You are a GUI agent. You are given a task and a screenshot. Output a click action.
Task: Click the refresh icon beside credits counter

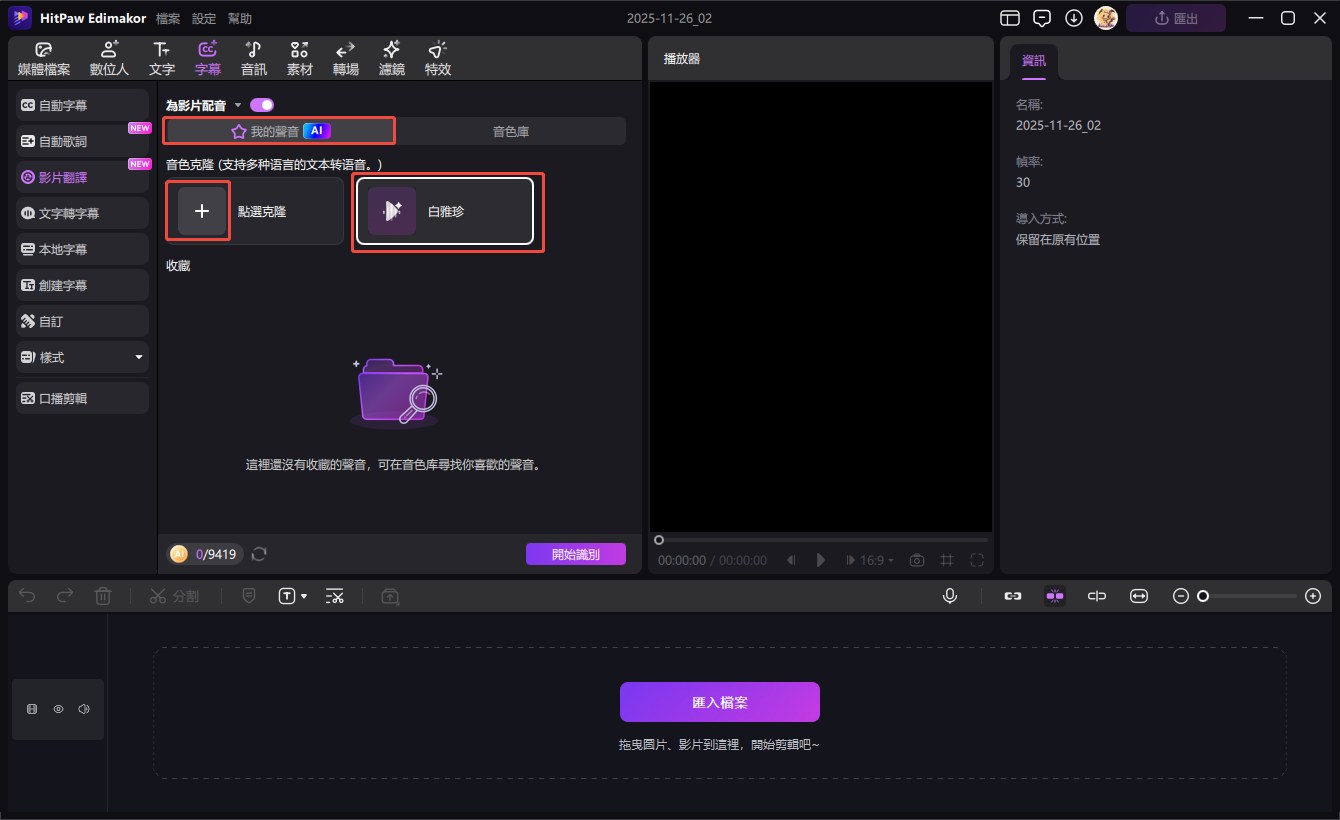click(259, 554)
